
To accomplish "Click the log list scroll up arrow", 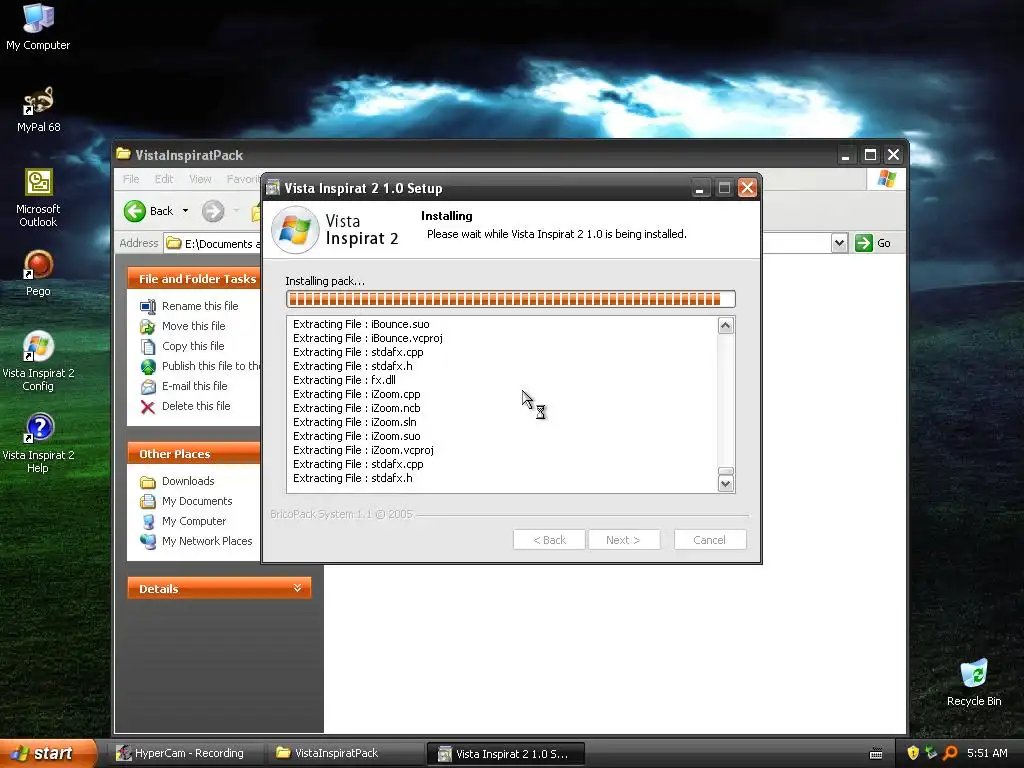I will tap(726, 325).
